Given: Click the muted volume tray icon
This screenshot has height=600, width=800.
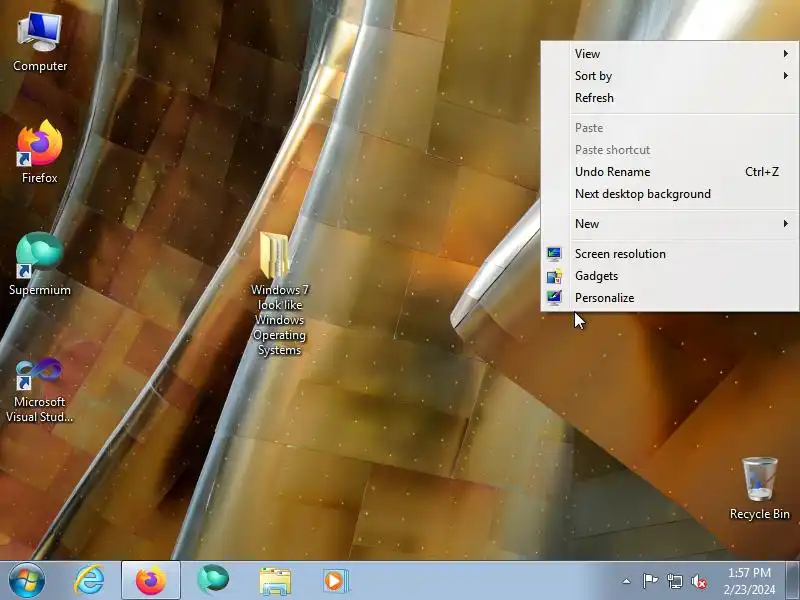Looking at the screenshot, I should coord(698,581).
